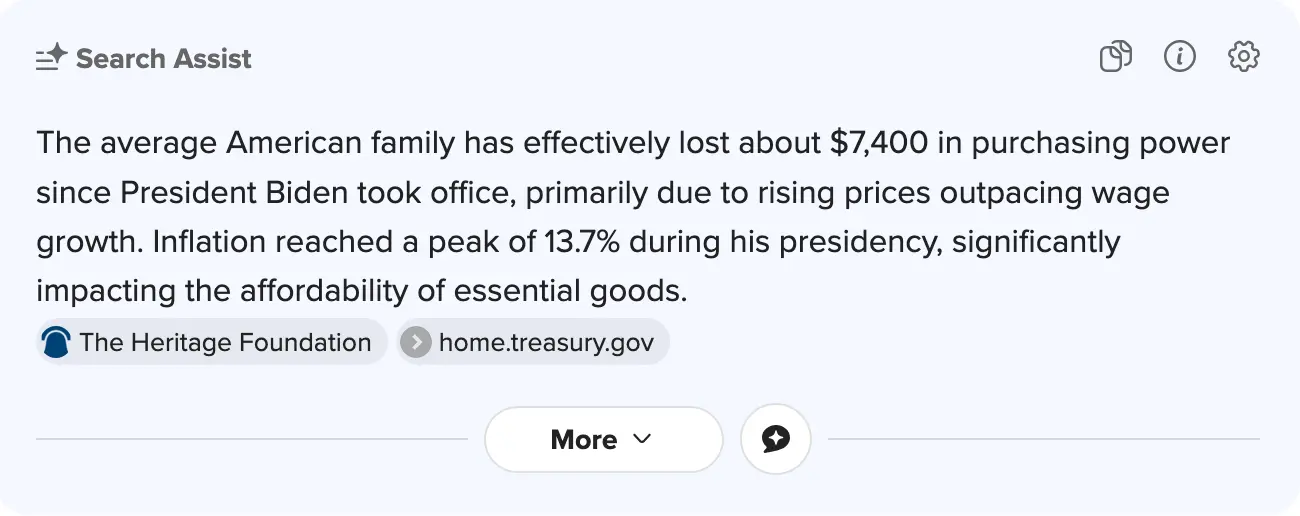Click the Heritage Foundation logo icon
This screenshot has width=1300, height=516.
pyautogui.click(x=56, y=343)
